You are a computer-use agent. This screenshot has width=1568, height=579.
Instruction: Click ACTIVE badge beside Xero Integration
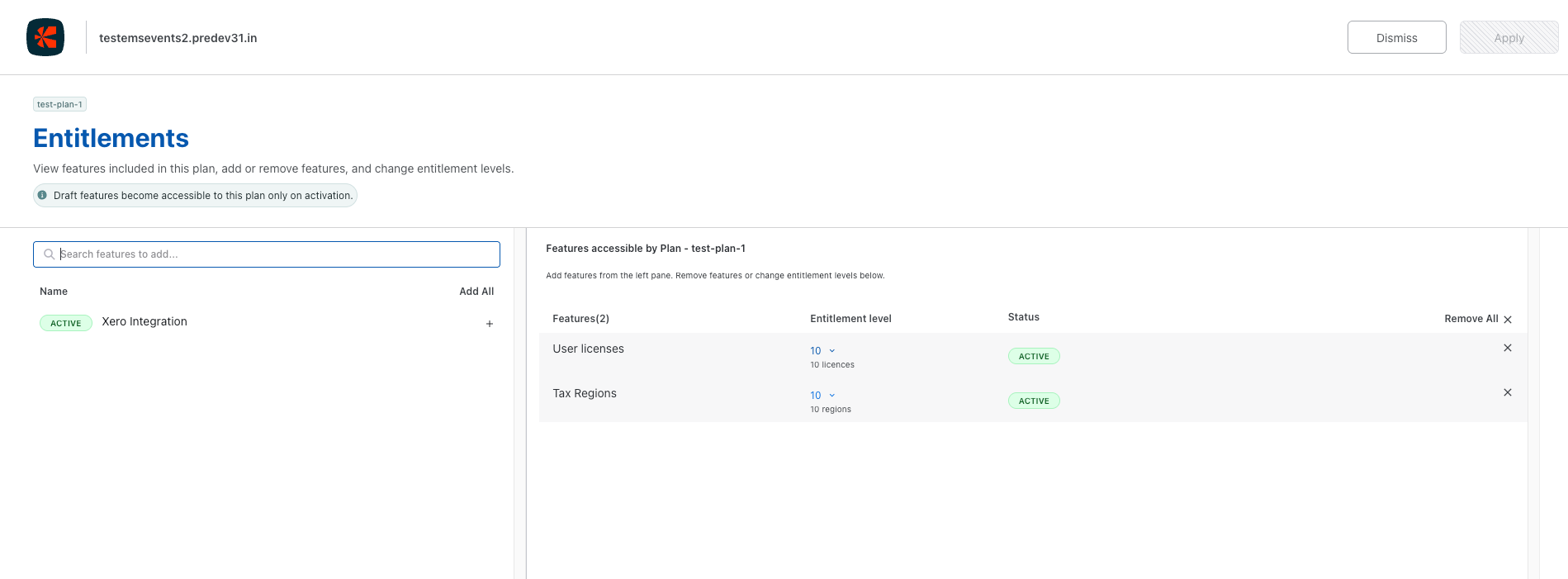click(x=66, y=323)
